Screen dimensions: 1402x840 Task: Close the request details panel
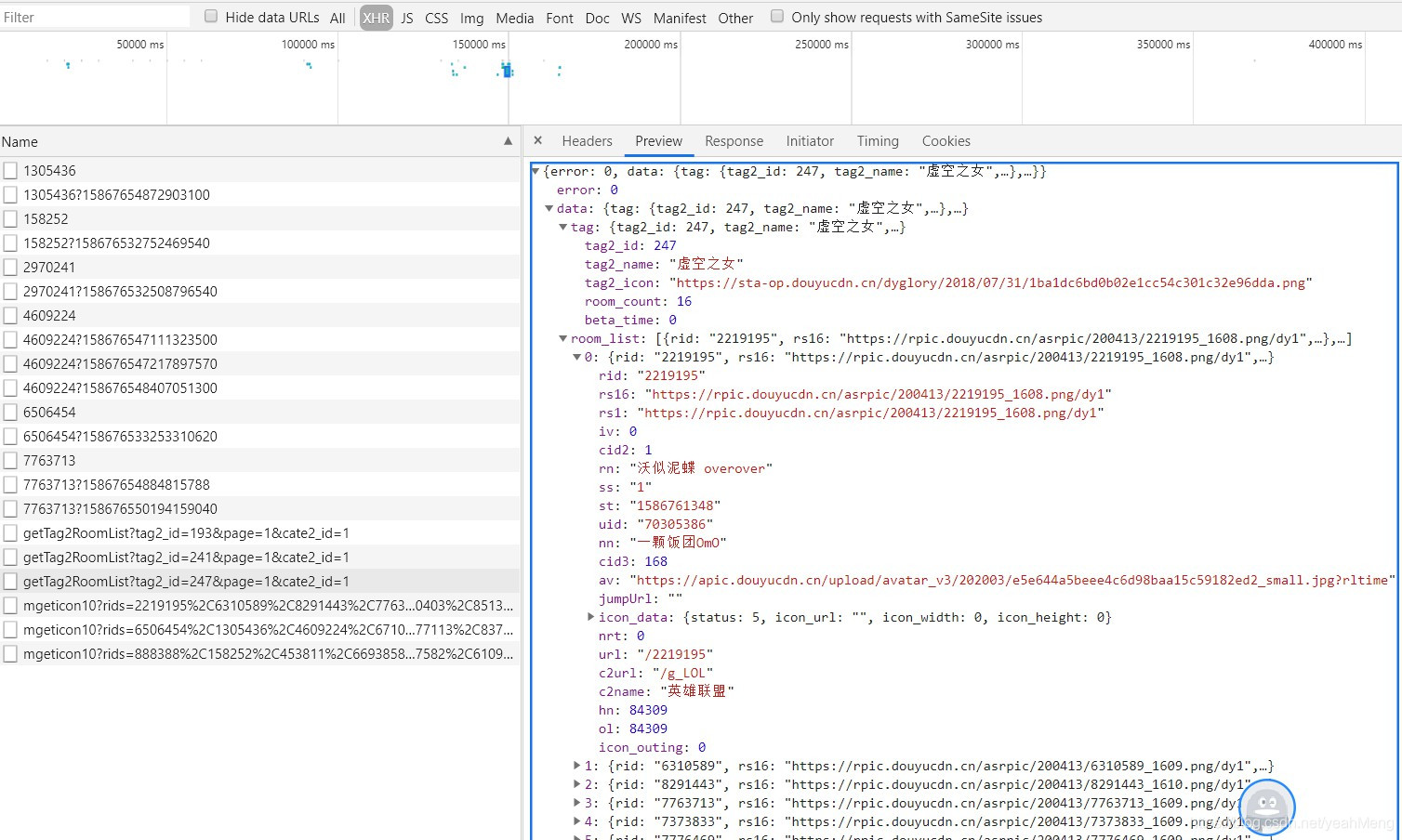[537, 141]
